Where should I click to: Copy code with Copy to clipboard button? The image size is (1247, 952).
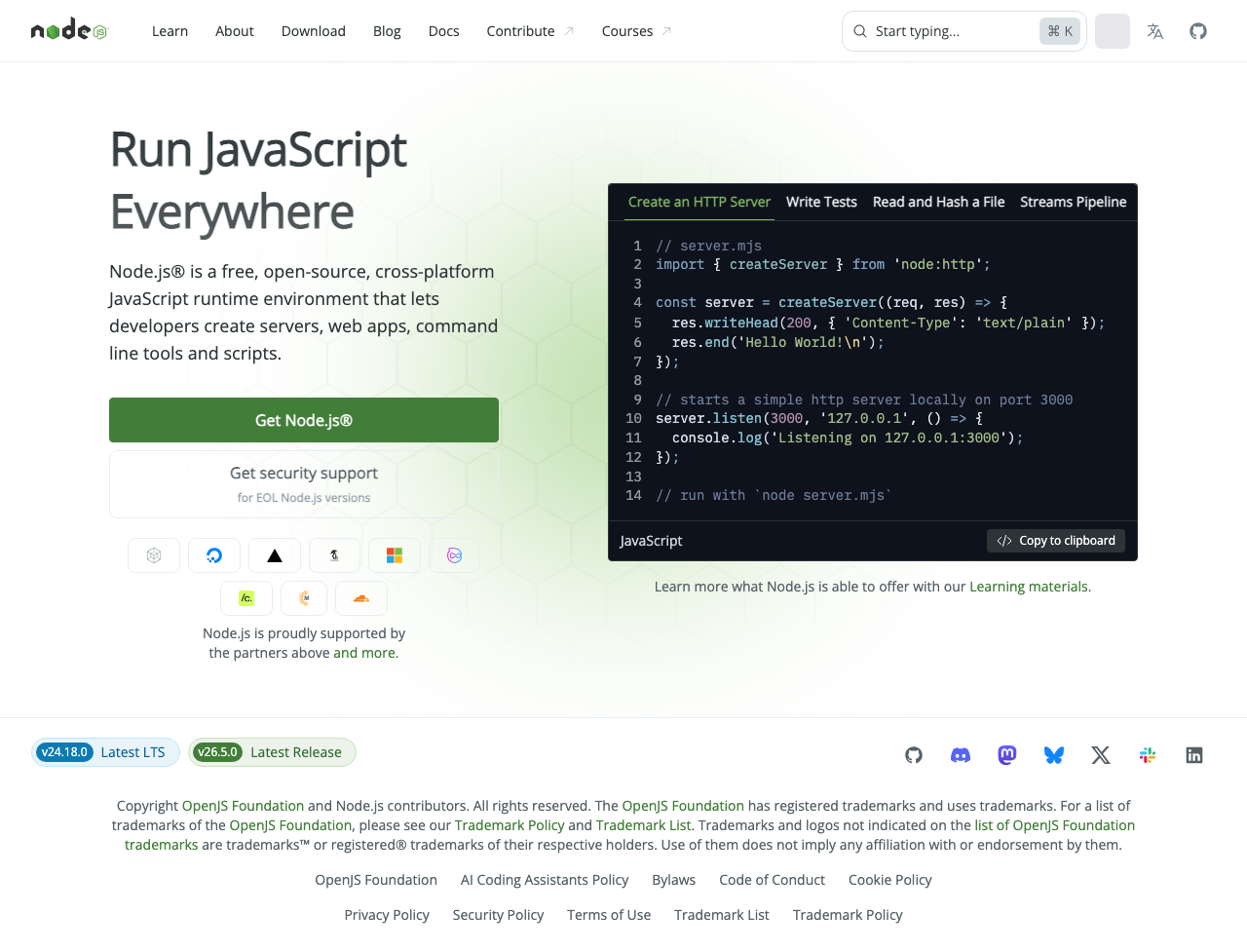coord(1056,541)
